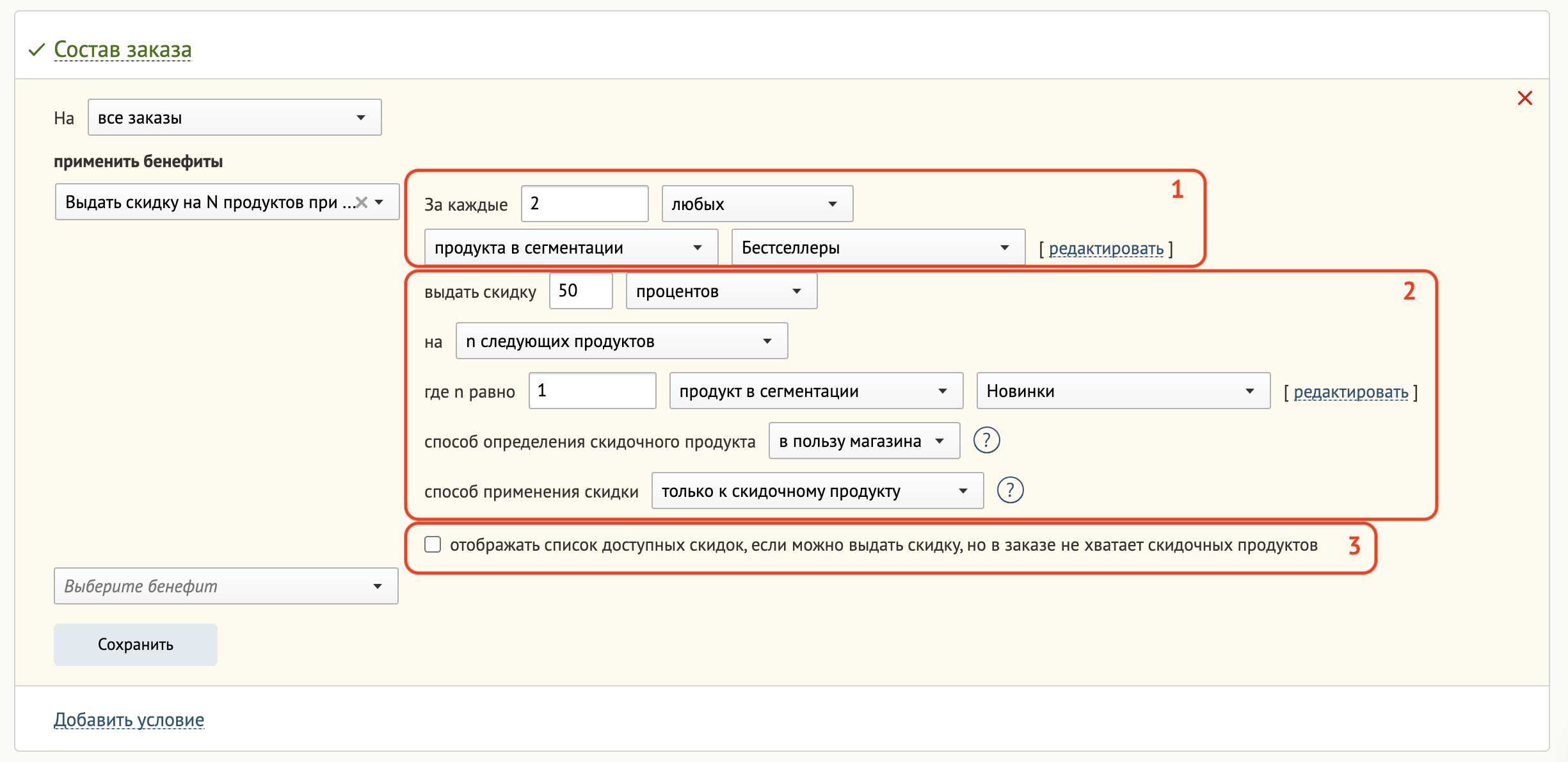The height and width of the screenshot is (762, 1568).
Task: Open the 'Выдать скидку на N продуктов' benefit dropdown
Action: pos(227,202)
